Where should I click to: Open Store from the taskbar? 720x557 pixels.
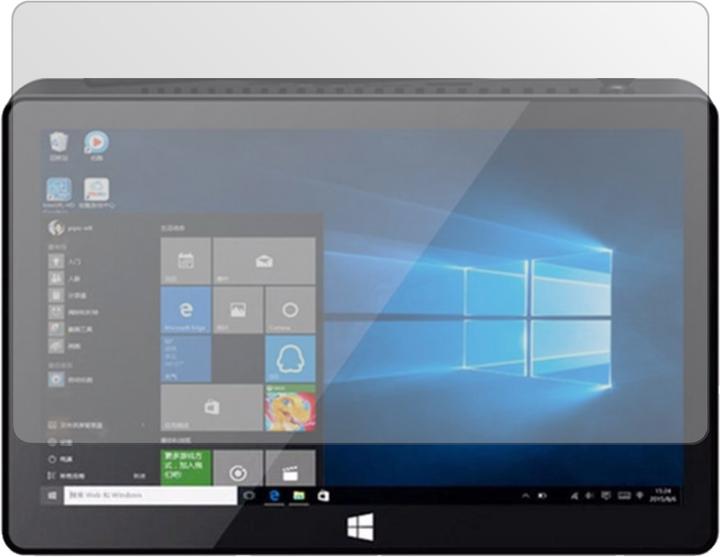pyautogui.click(x=323, y=496)
